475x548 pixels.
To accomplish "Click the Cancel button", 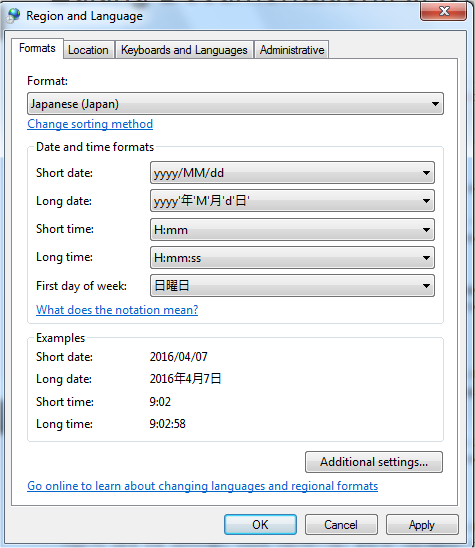I will coord(341,525).
